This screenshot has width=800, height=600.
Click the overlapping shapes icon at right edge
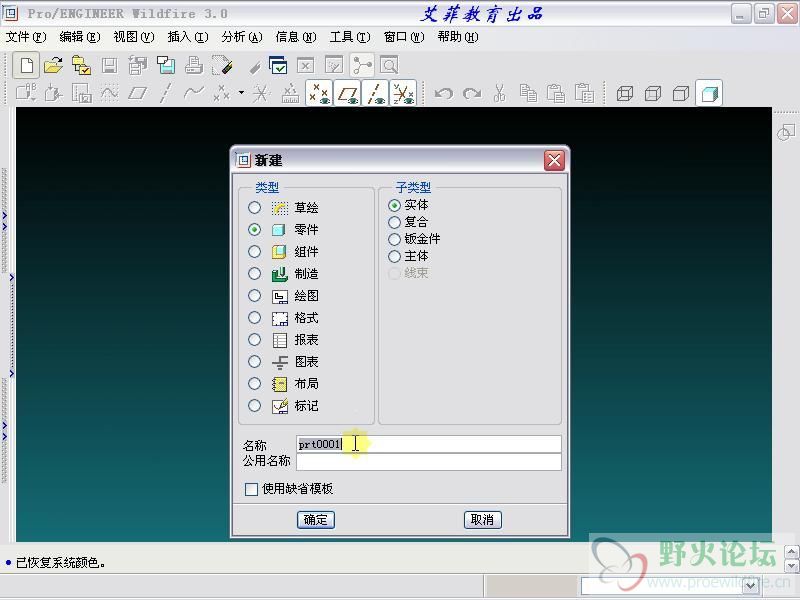[x=786, y=133]
